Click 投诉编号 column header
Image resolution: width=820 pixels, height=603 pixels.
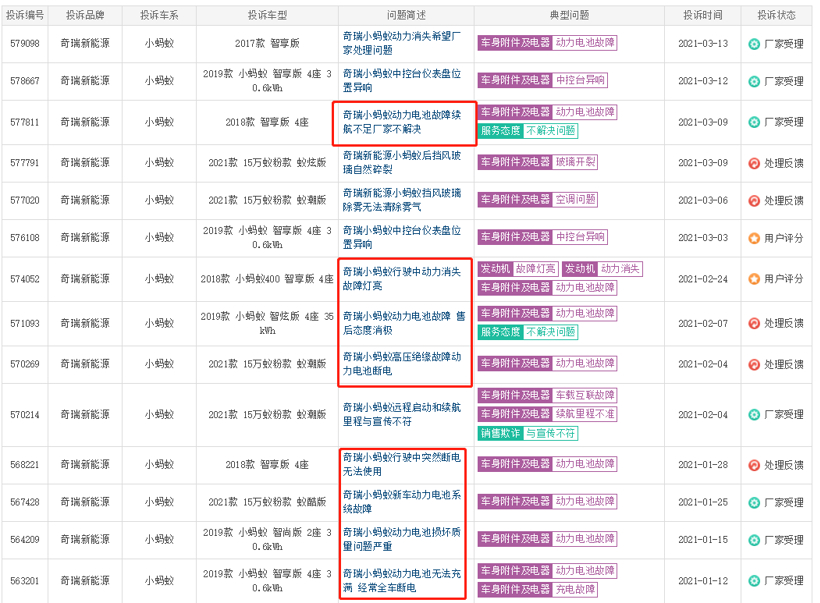pyautogui.click(x=25, y=16)
